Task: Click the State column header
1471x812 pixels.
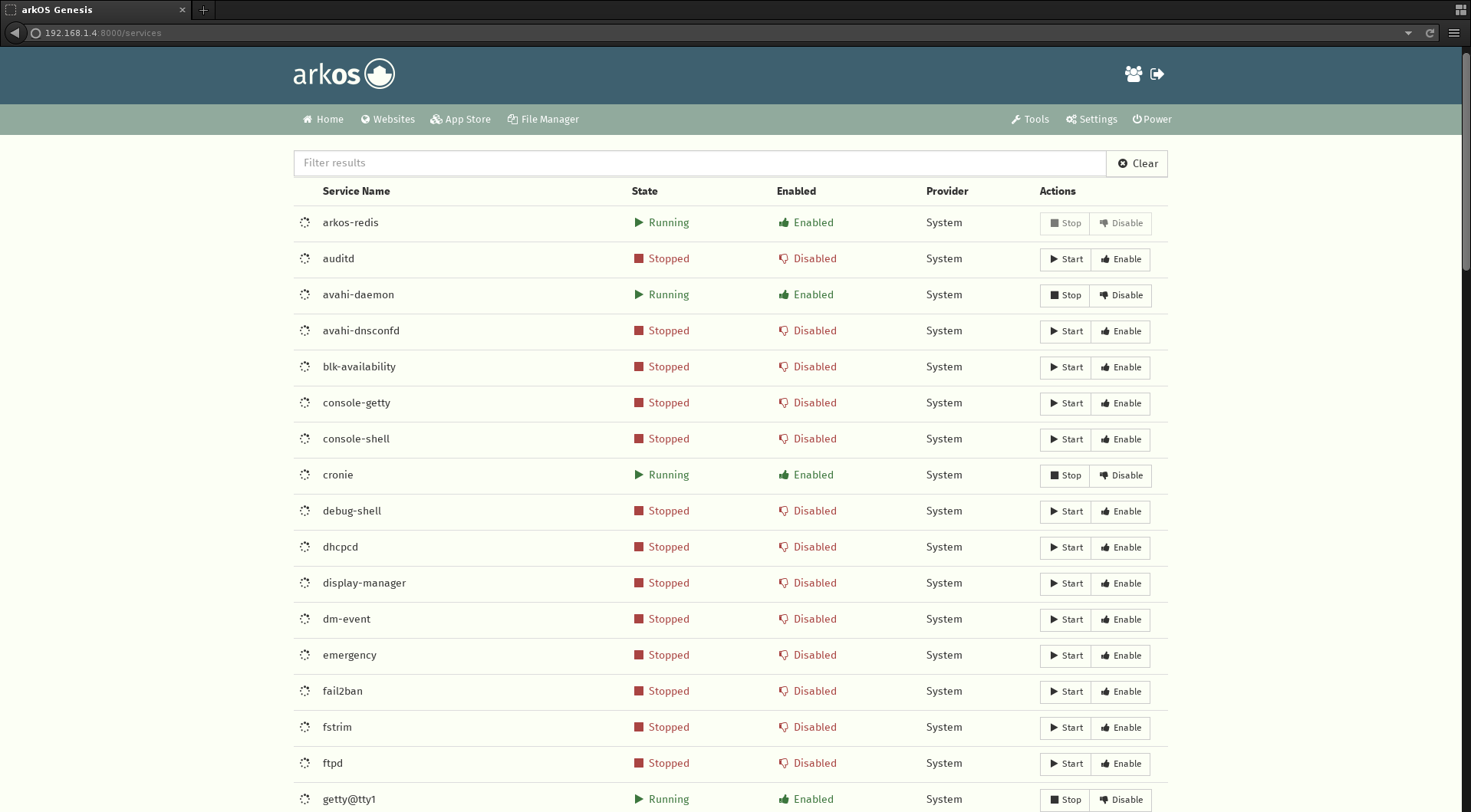Action: point(644,192)
